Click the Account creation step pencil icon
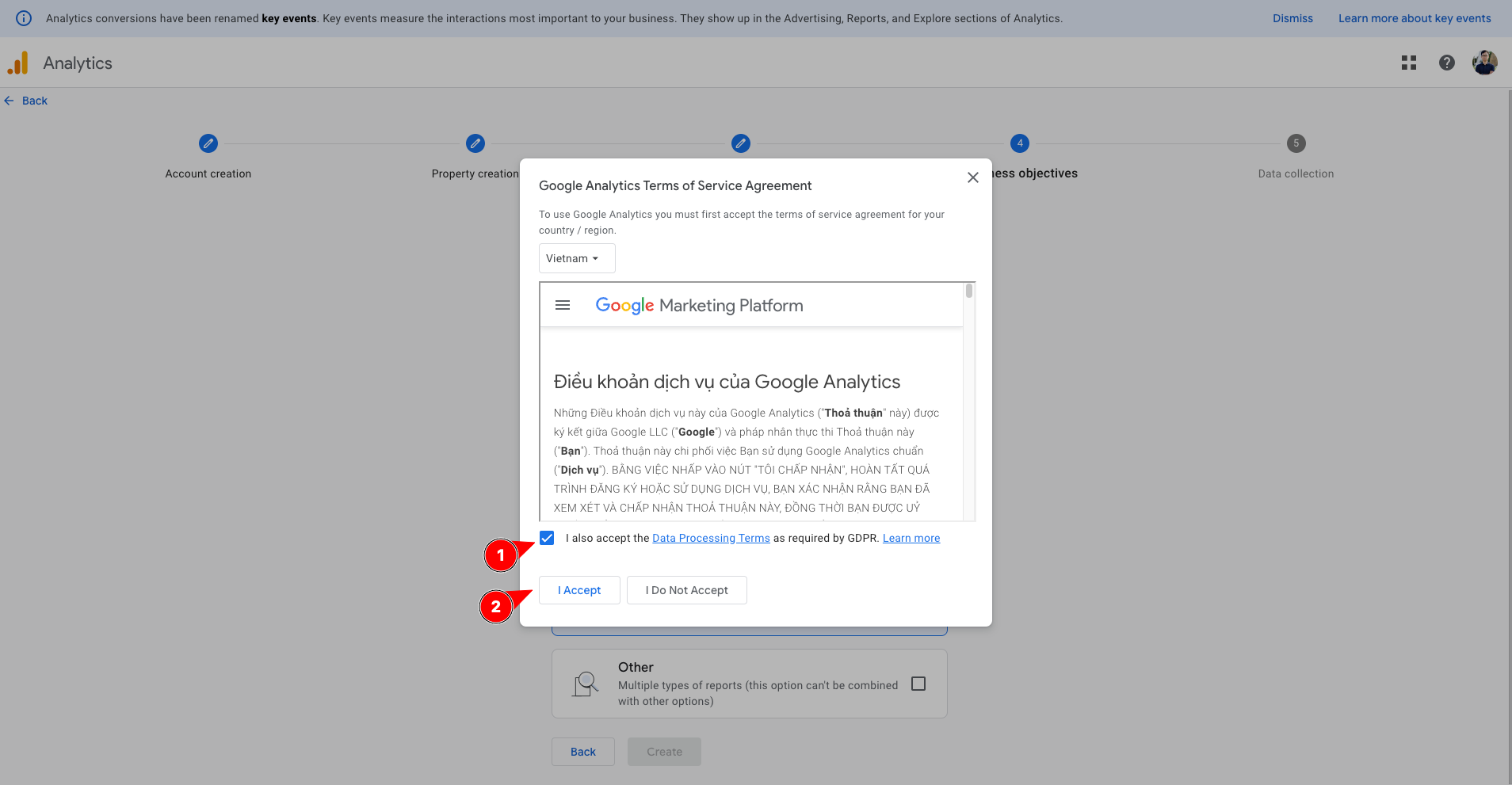This screenshot has width=1512, height=785. click(x=208, y=143)
